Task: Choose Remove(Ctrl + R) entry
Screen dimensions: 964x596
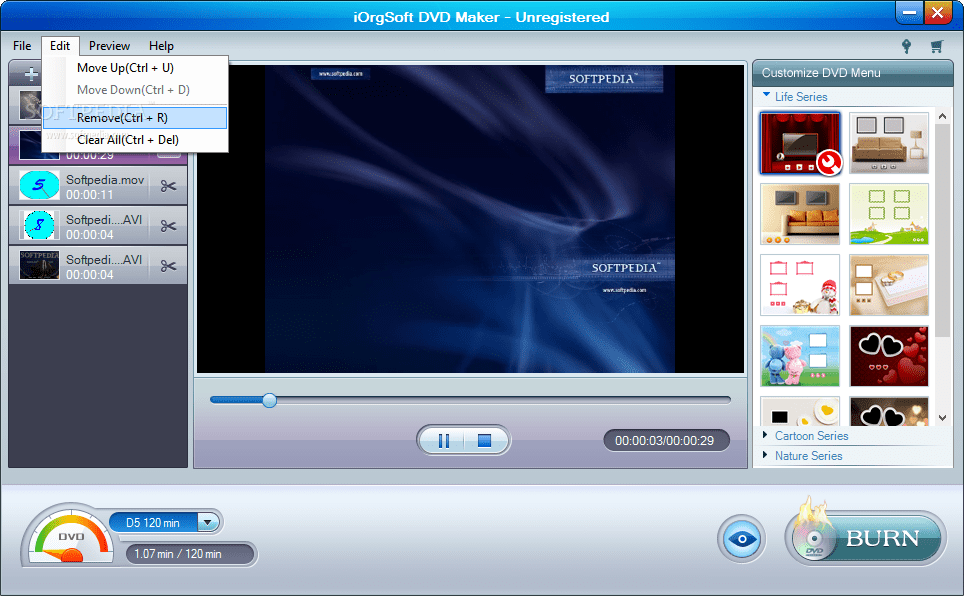Action: (x=135, y=117)
